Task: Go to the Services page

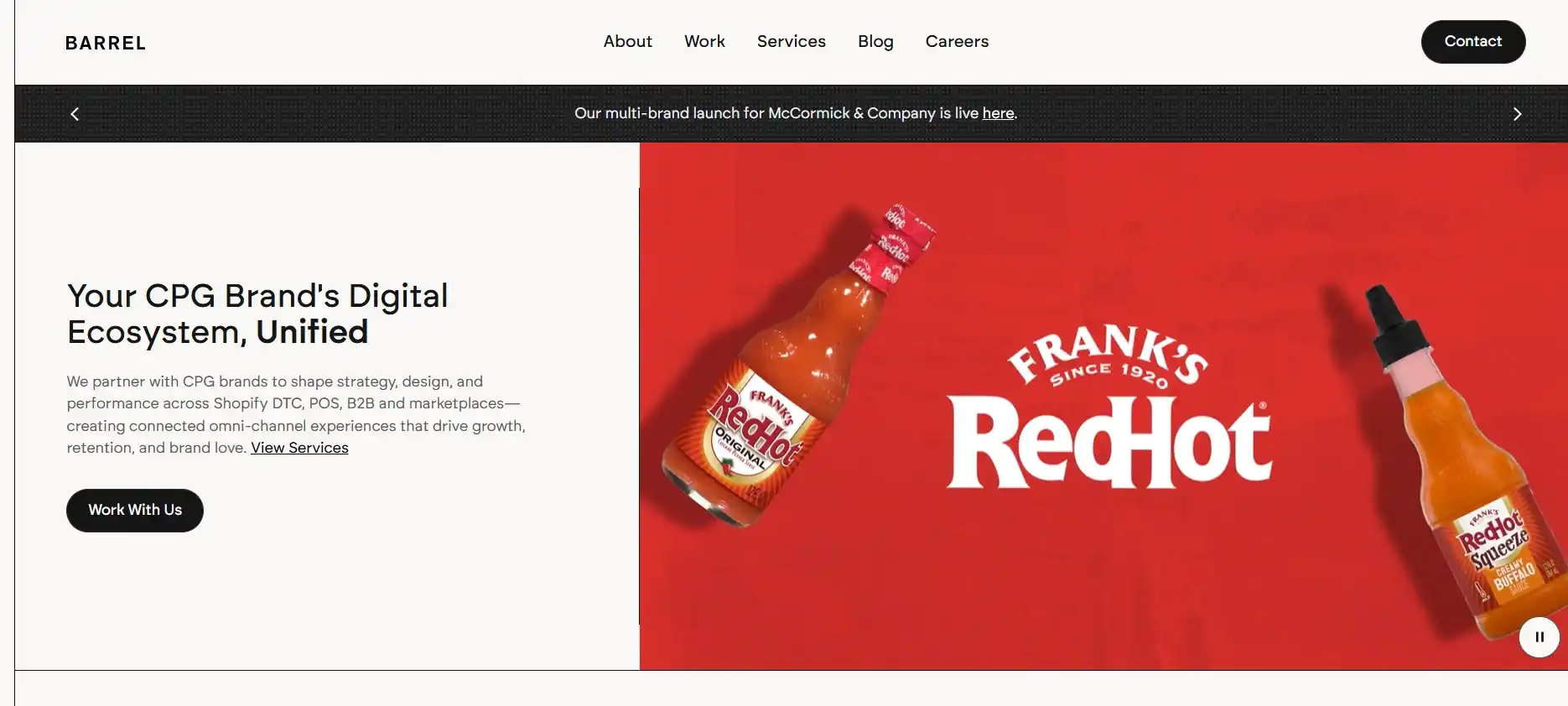Action: pyautogui.click(x=791, y=41)
